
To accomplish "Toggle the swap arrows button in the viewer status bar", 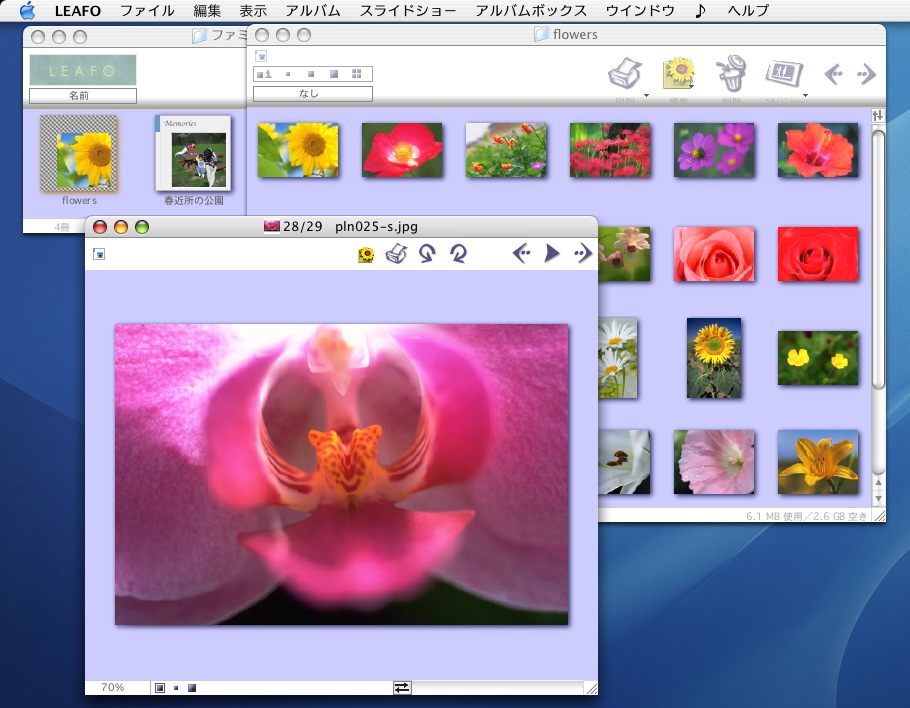I will coord(402,688).
